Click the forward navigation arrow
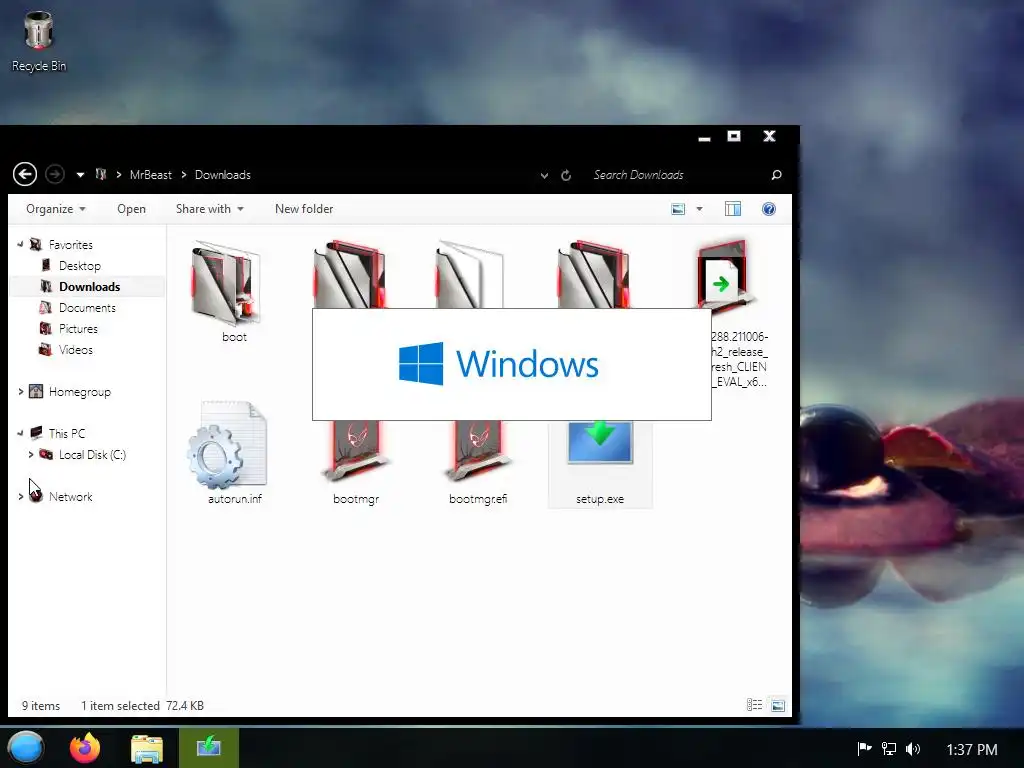This screenshot has width=1024, height=768. [55, 174]
